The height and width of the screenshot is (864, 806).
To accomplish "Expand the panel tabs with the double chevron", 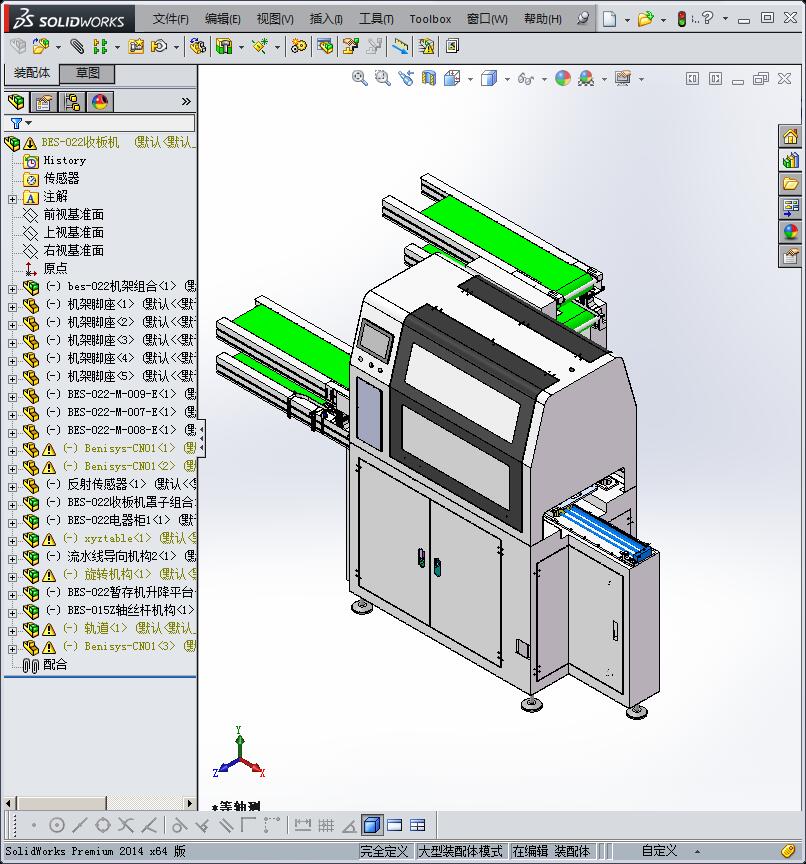I will [x=186, y=101].
